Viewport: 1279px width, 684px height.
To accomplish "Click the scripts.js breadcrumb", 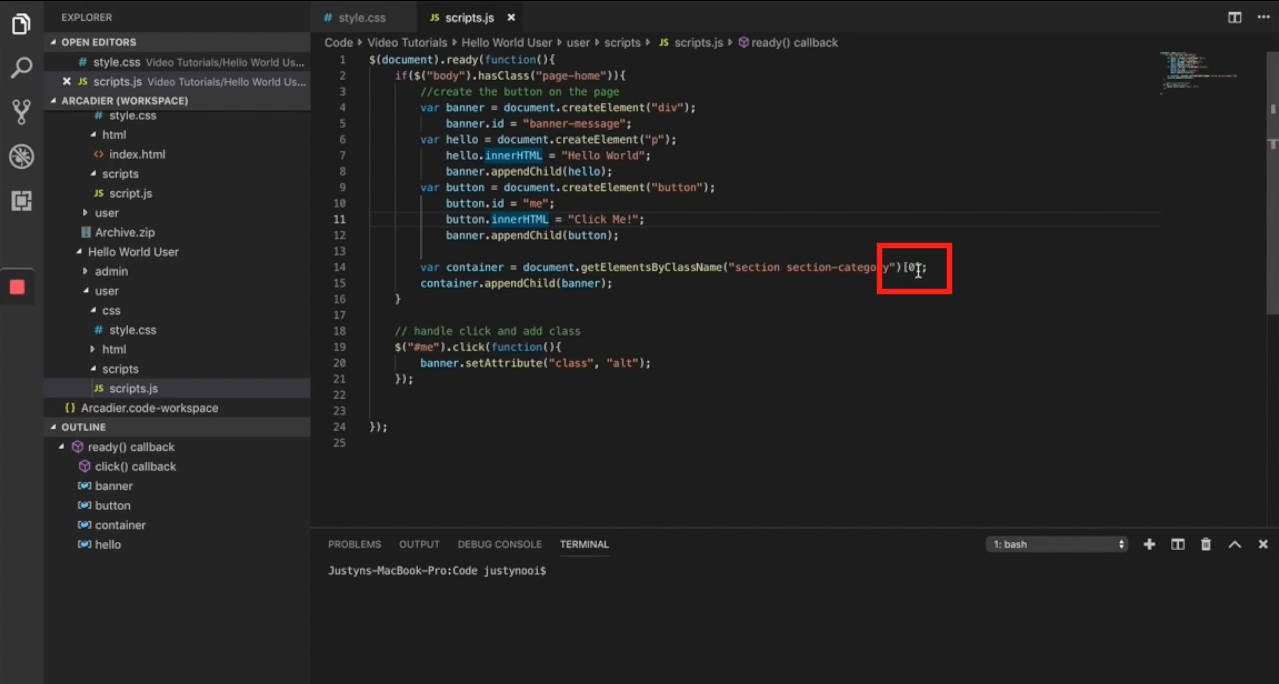I will point(690,43).
